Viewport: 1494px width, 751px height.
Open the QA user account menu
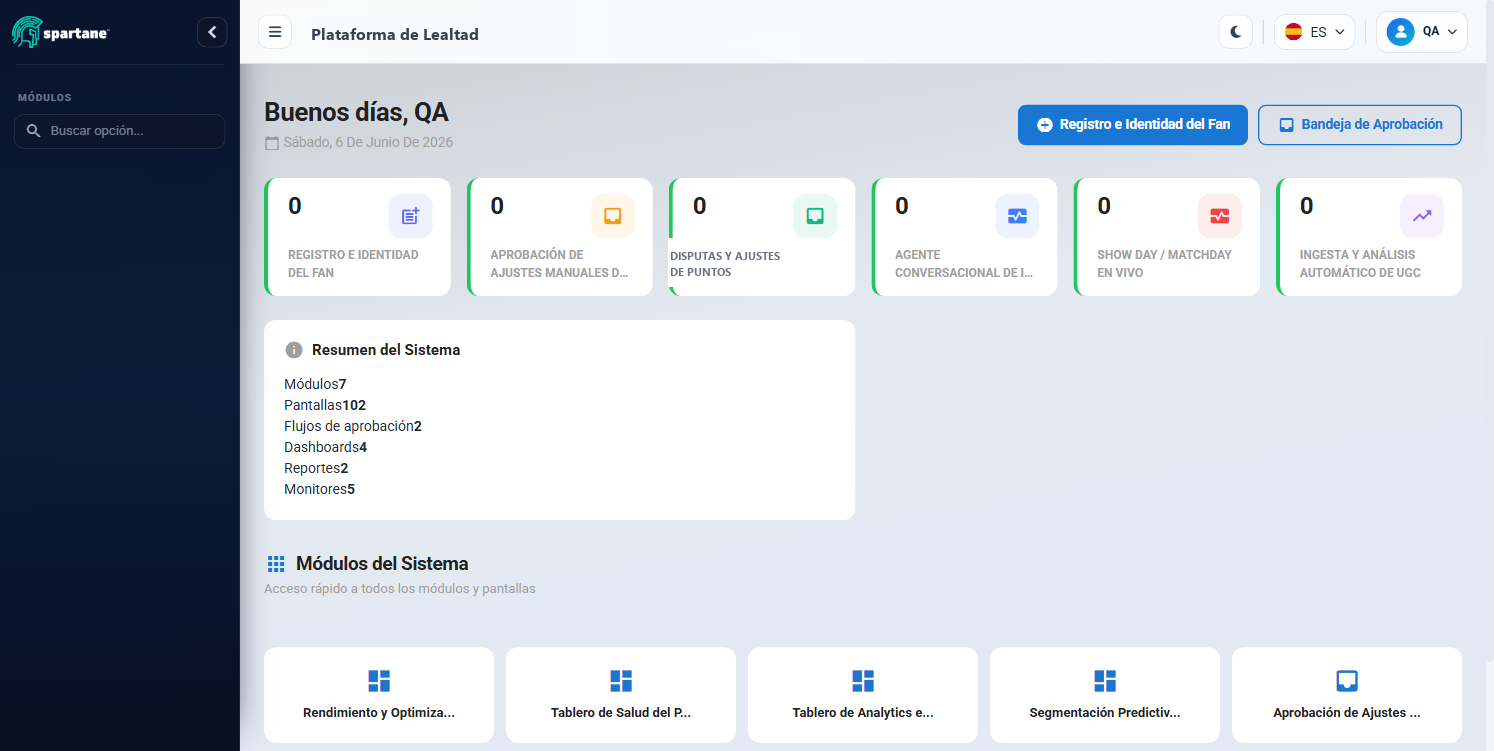coord(1422,32)
